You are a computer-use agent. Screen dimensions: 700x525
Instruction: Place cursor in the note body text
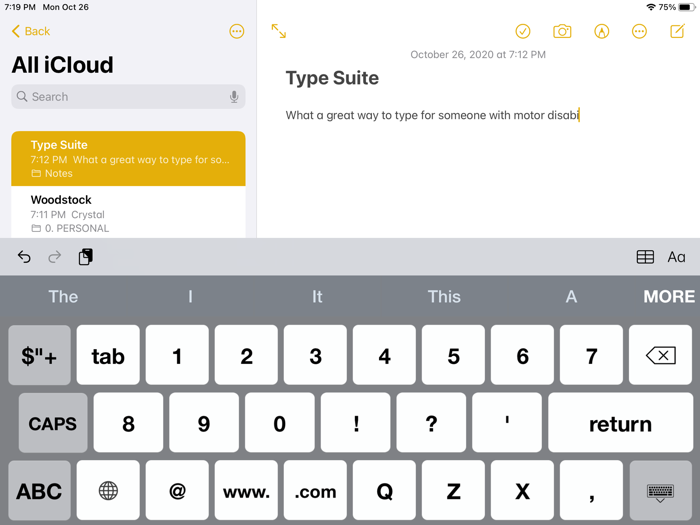pos(432,115)
